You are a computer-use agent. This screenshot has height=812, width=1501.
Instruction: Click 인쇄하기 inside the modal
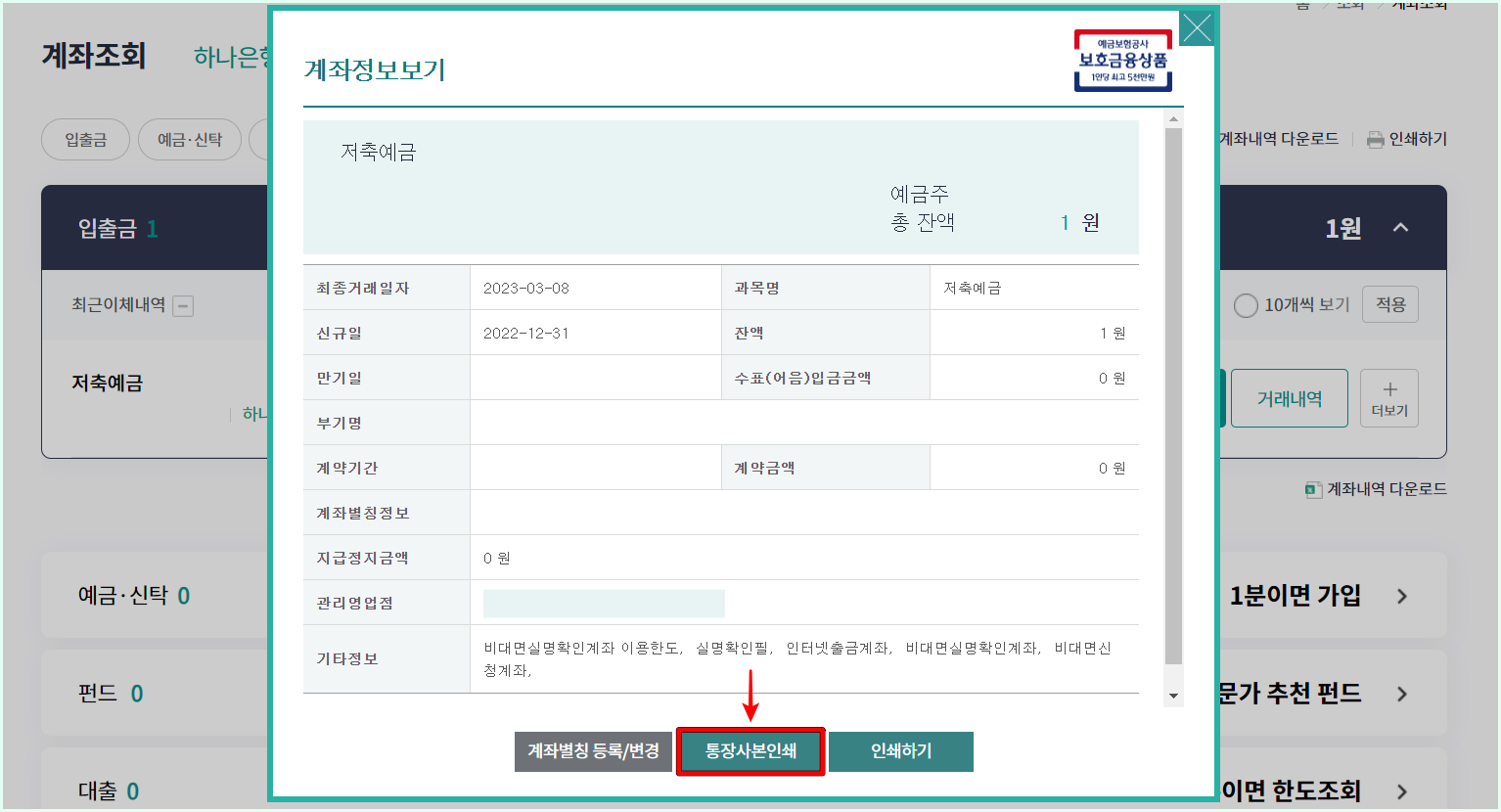click(900, 751)
